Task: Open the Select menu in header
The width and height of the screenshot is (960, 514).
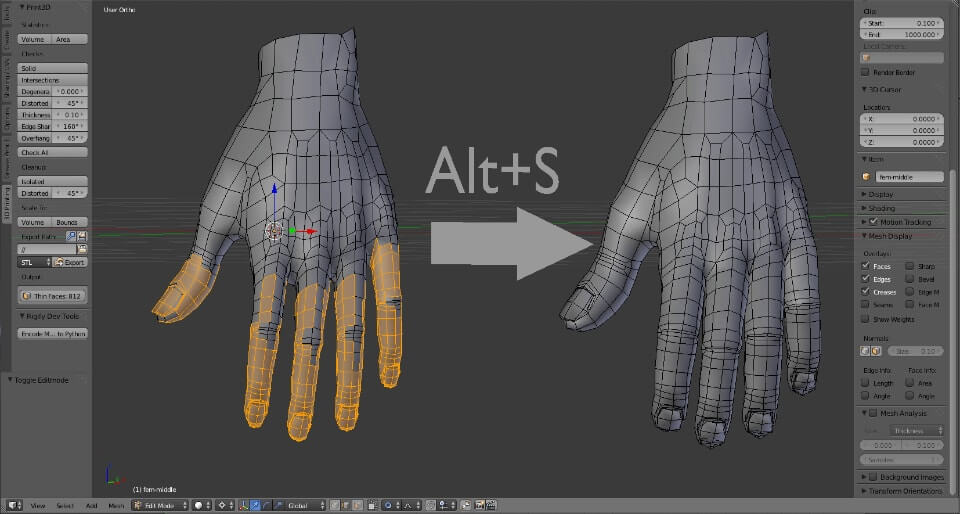Action: 64,505
